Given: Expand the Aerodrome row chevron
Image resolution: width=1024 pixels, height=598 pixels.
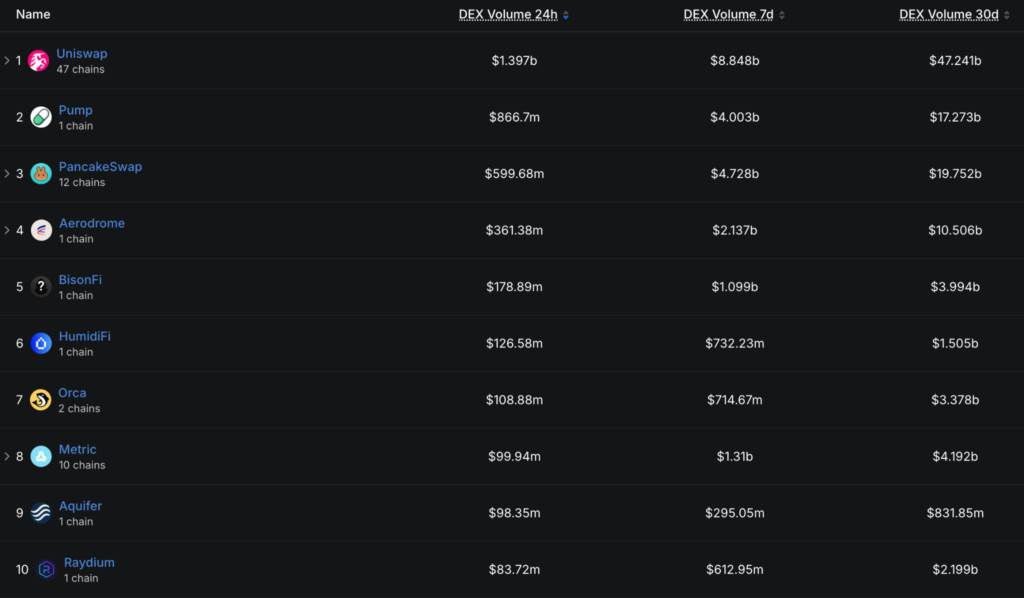Looking at the screenshot, I should point(7,230).
